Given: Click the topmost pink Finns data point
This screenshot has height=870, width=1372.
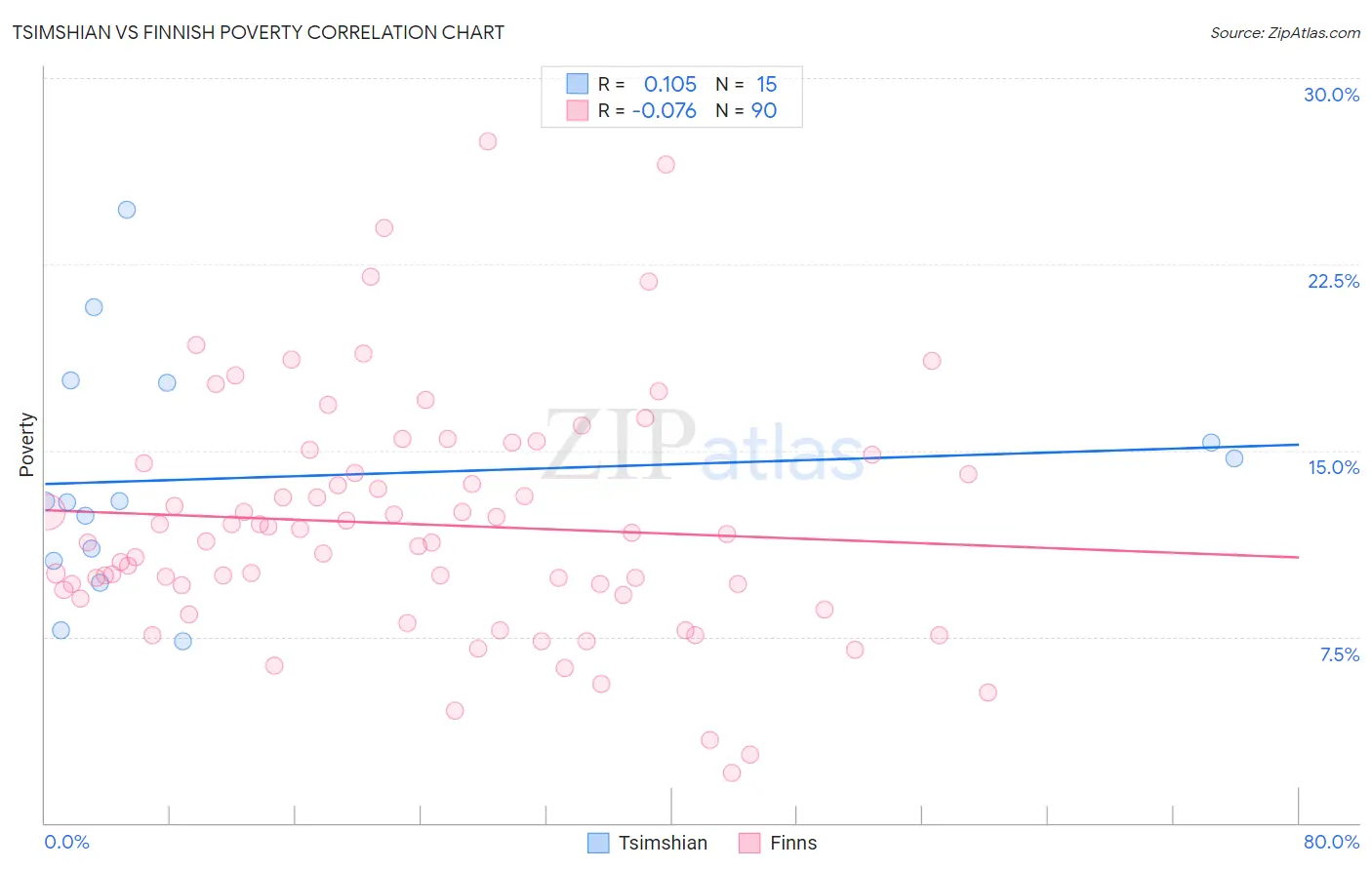Looking at the screenshot, I should 488,141.
